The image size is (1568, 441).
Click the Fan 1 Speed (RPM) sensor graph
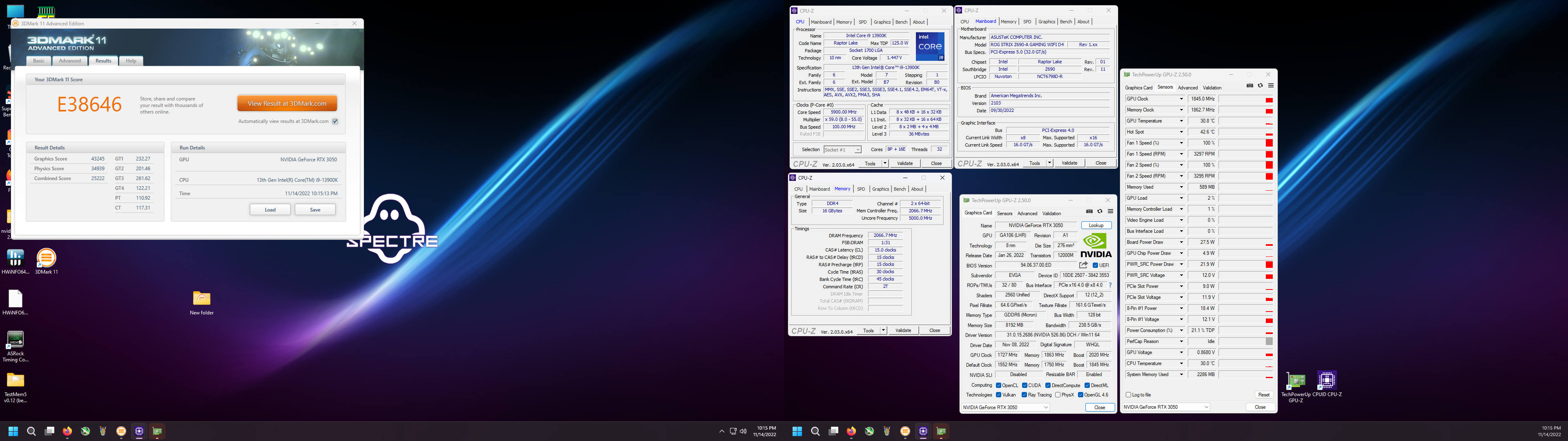(1245, 154)
